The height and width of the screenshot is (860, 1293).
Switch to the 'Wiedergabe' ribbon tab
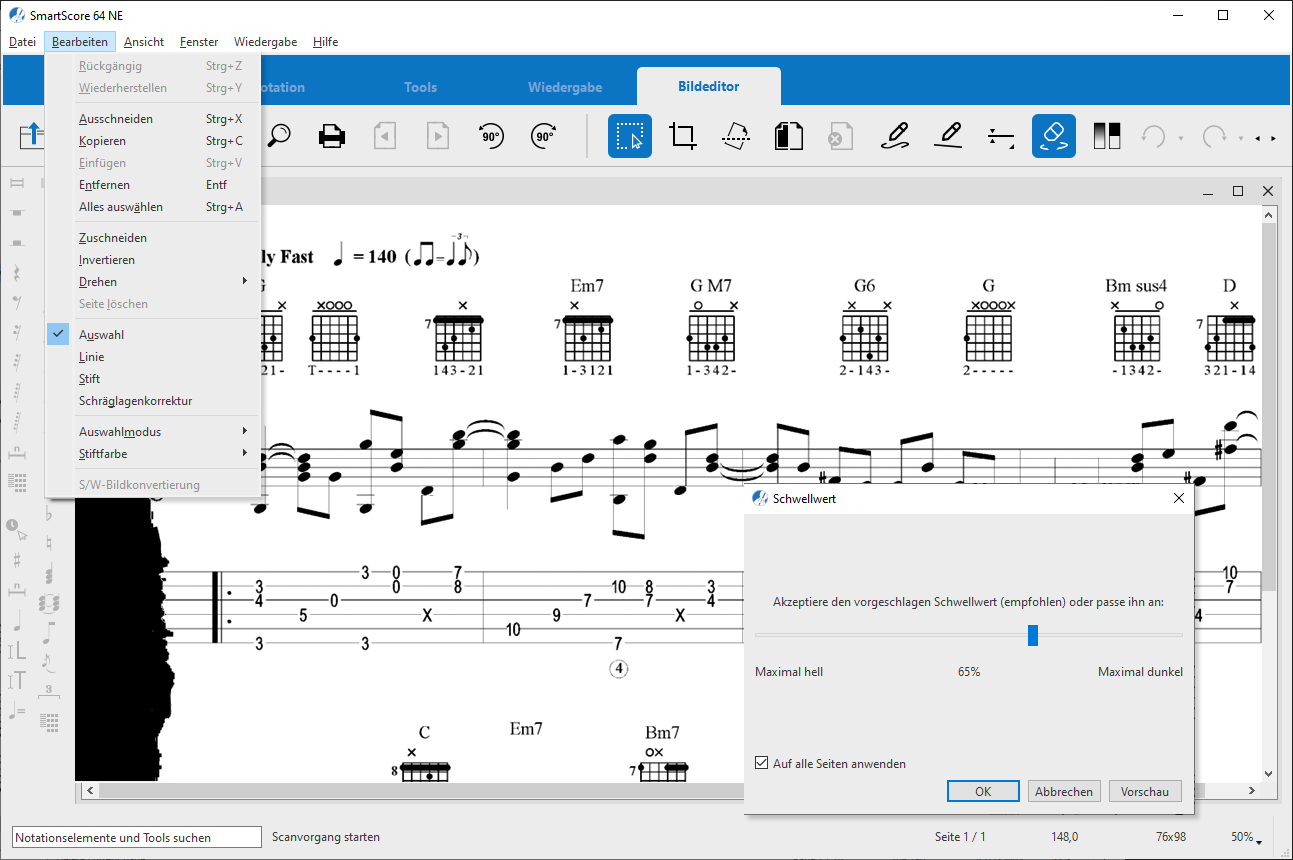(x=565, y=87)
